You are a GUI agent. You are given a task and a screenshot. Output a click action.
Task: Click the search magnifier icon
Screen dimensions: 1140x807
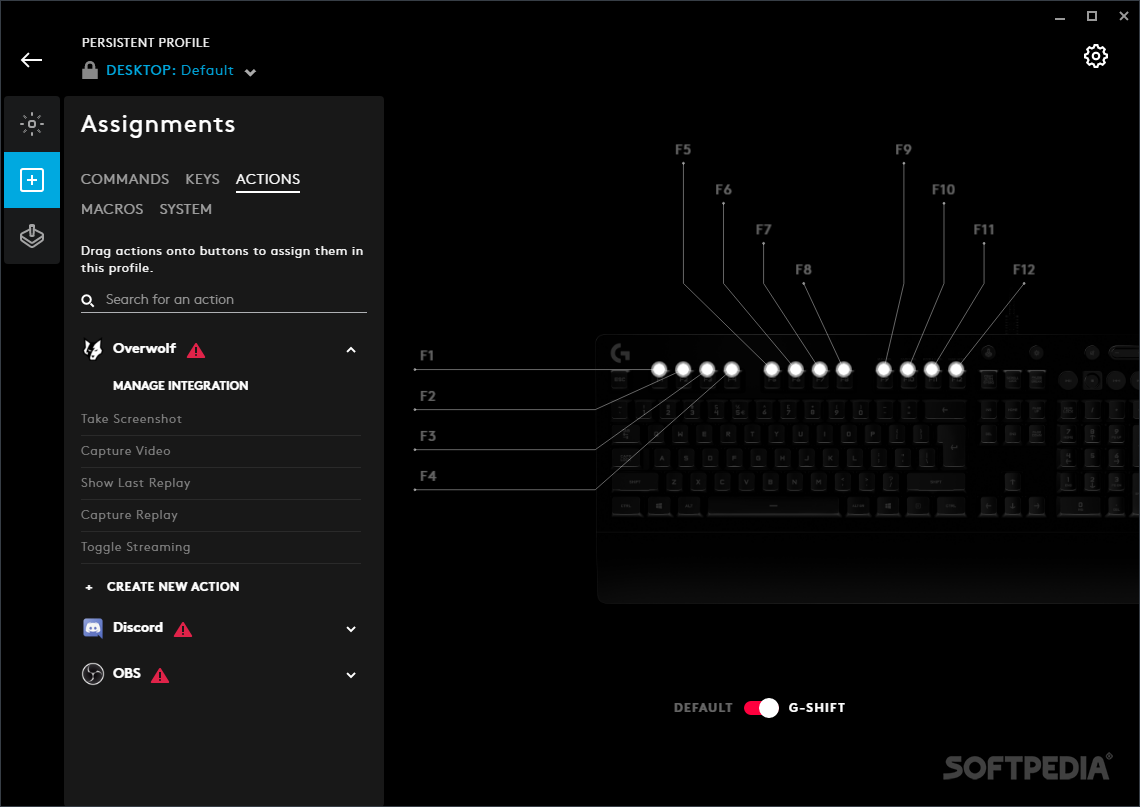click(x=88, y=300)
